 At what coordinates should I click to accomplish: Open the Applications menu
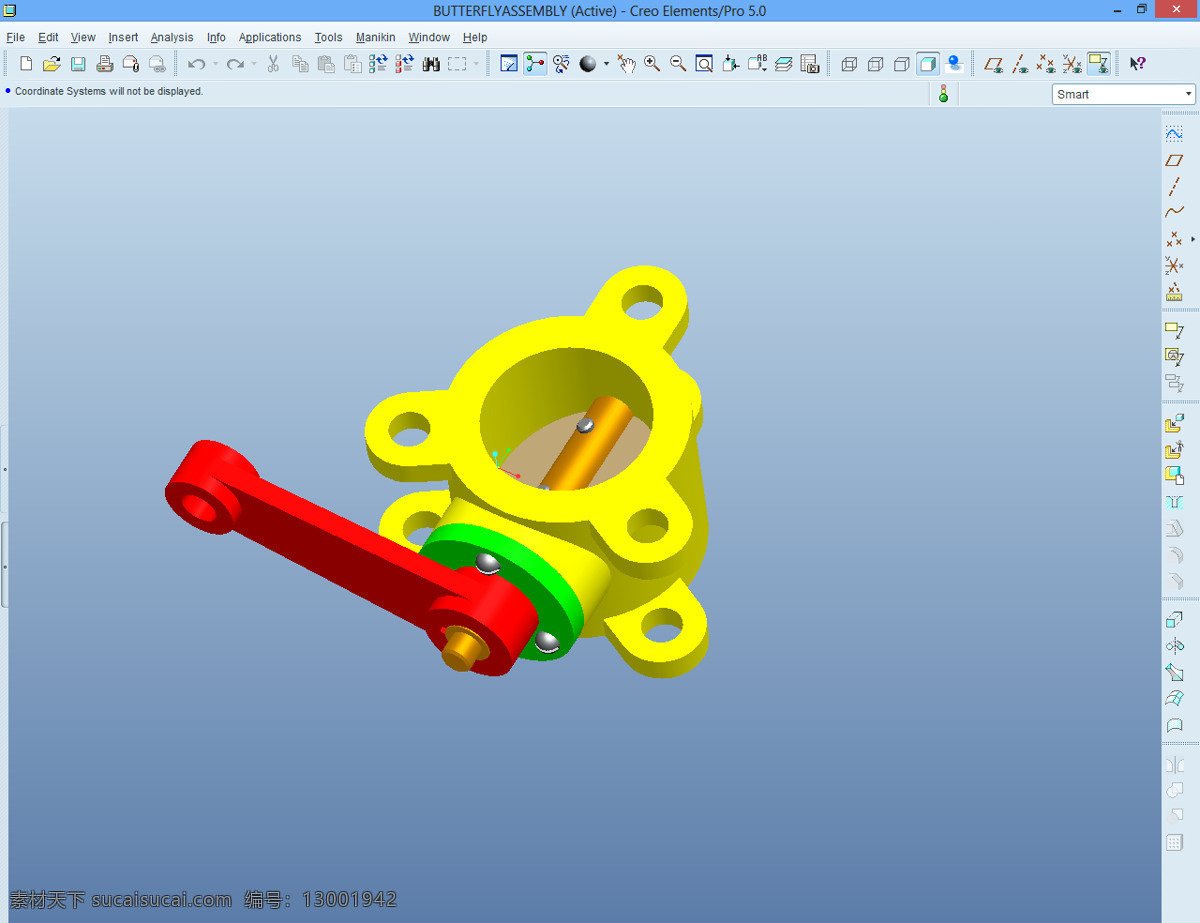(x=270, y=37)
